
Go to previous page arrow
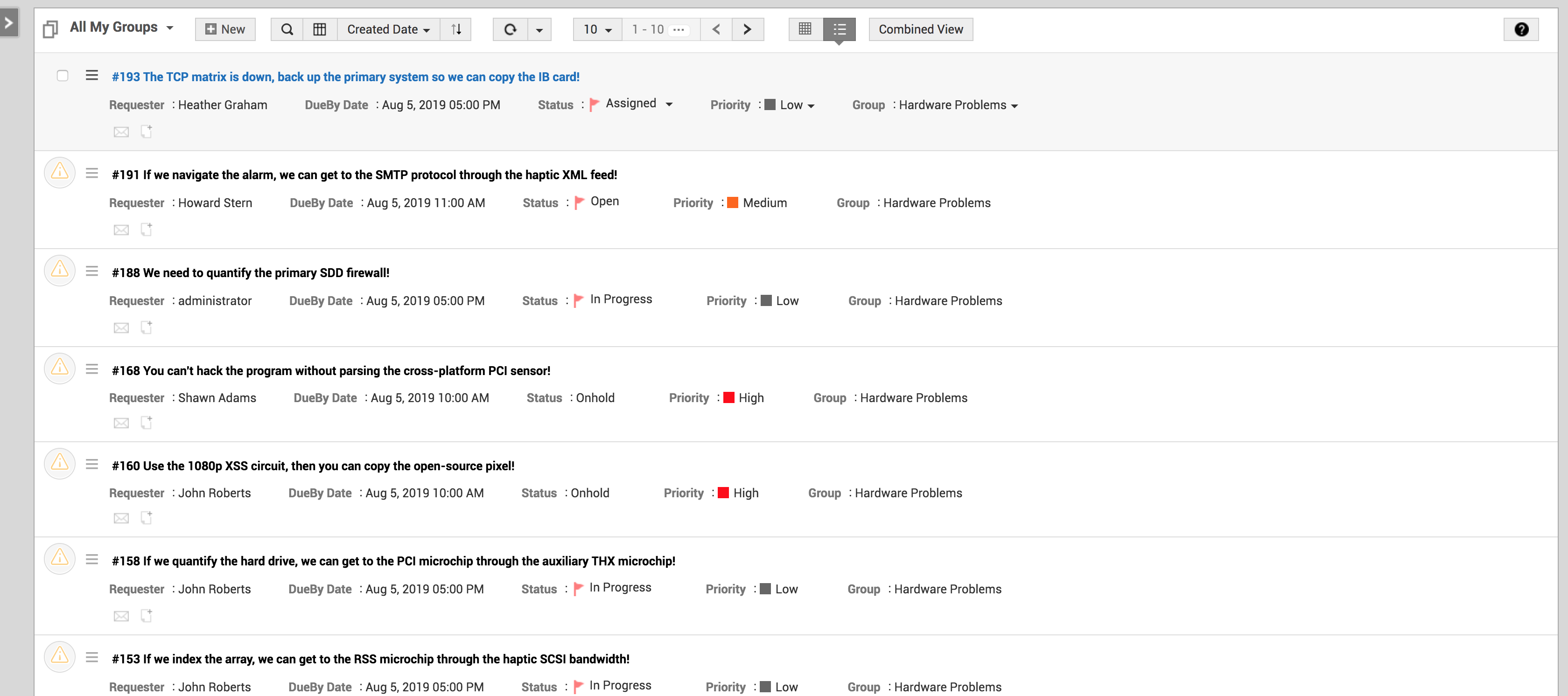coord(716,29)
